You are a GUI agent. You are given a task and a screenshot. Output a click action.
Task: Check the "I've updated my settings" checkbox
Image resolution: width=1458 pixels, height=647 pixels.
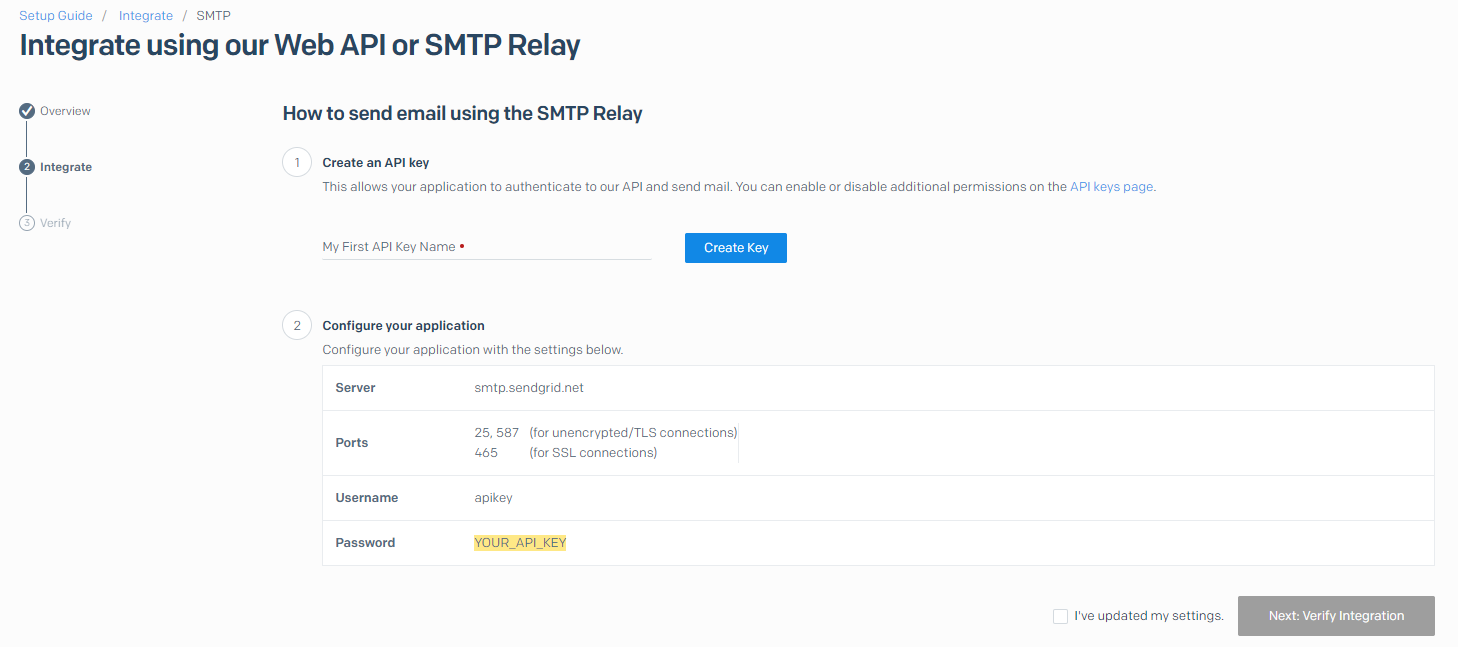1060,616
